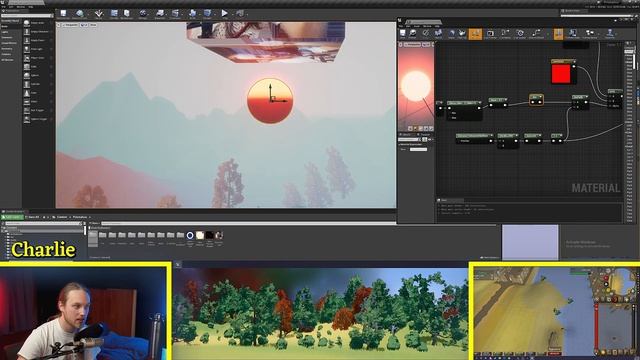Select the black material asset thumbnail
The width and height of the screenshot is (640, 360).
[x=209, y=235]
